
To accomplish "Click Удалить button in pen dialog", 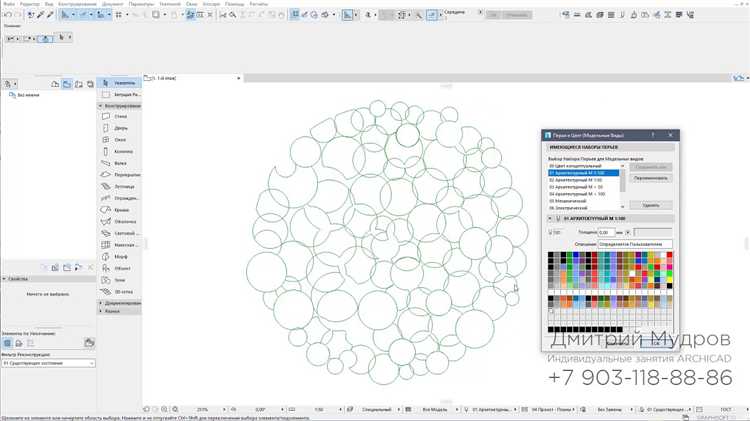I will (x=651, y=205).
